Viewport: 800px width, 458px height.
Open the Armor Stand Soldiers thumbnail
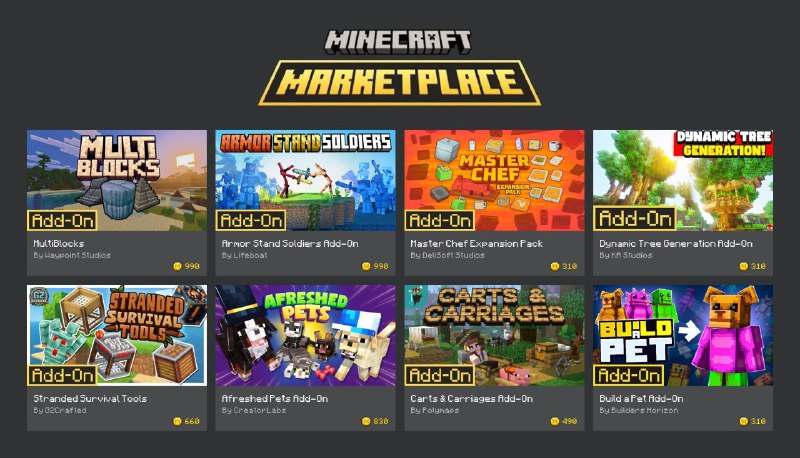coord(306,180)
